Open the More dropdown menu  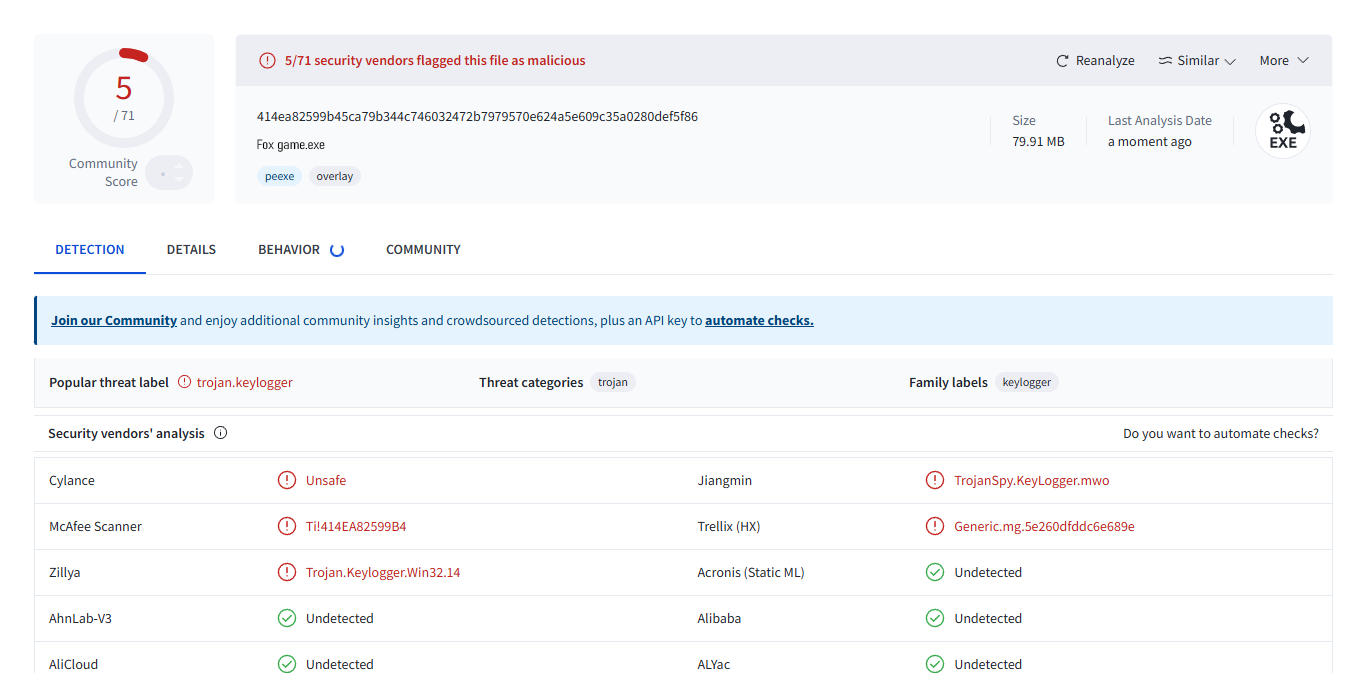pos(1284,61)
